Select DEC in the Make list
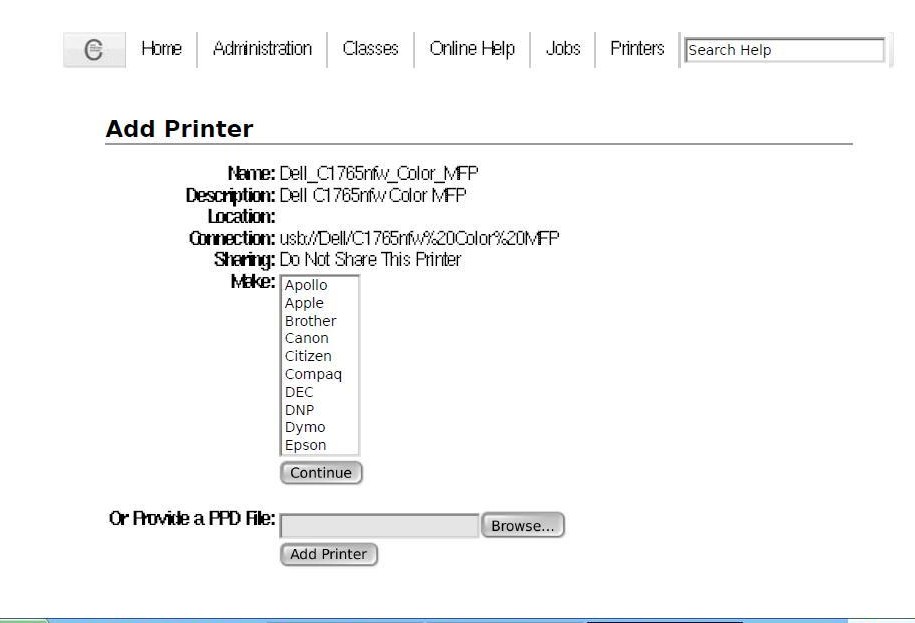Viewport: 915px width, 623px height. (x=320, y=392)
